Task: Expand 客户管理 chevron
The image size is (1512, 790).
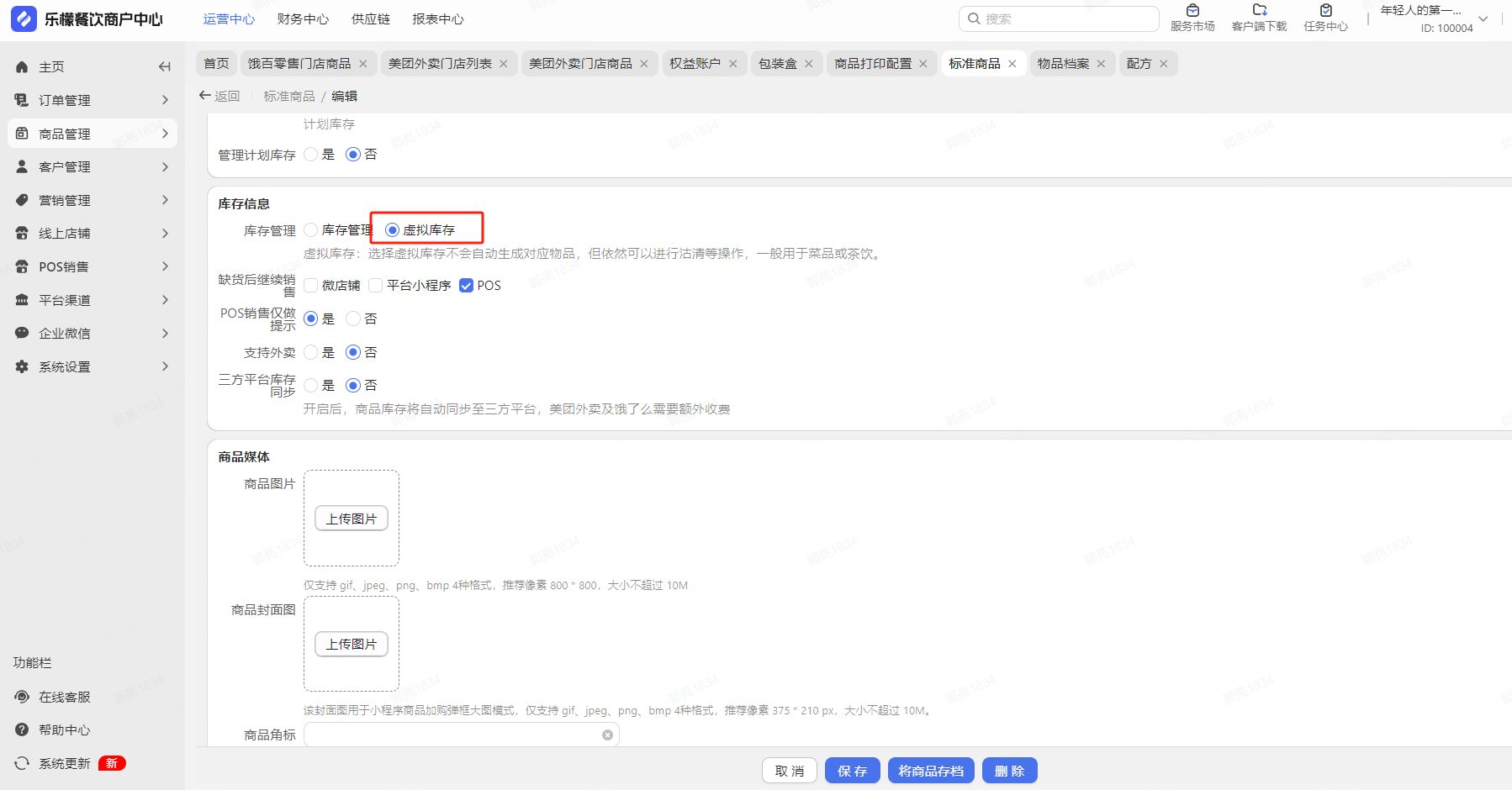Action: 165,166
